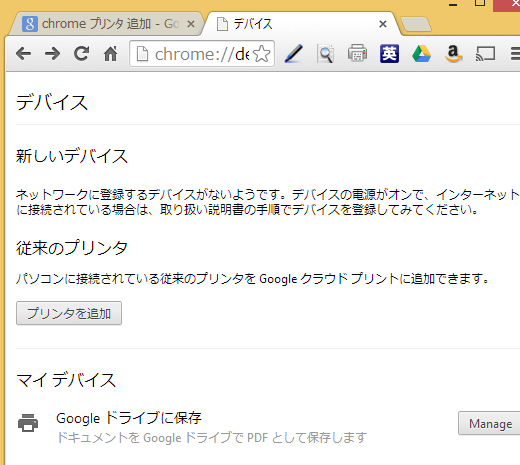Click the printer extension icon in toolbar
The width and height of the screenshot is (520, 465).
click(357, 53)
